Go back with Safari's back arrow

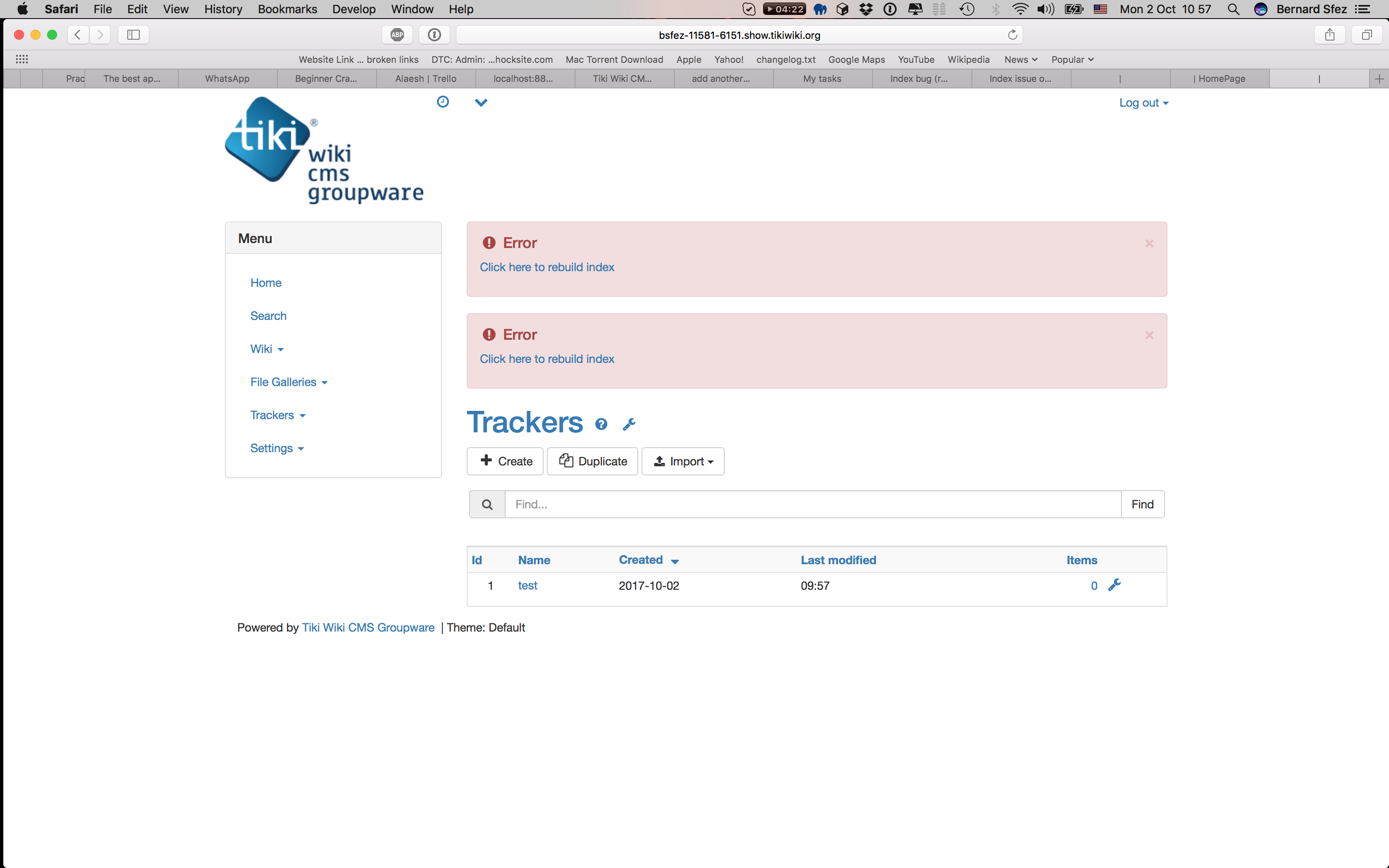point(78,35)
